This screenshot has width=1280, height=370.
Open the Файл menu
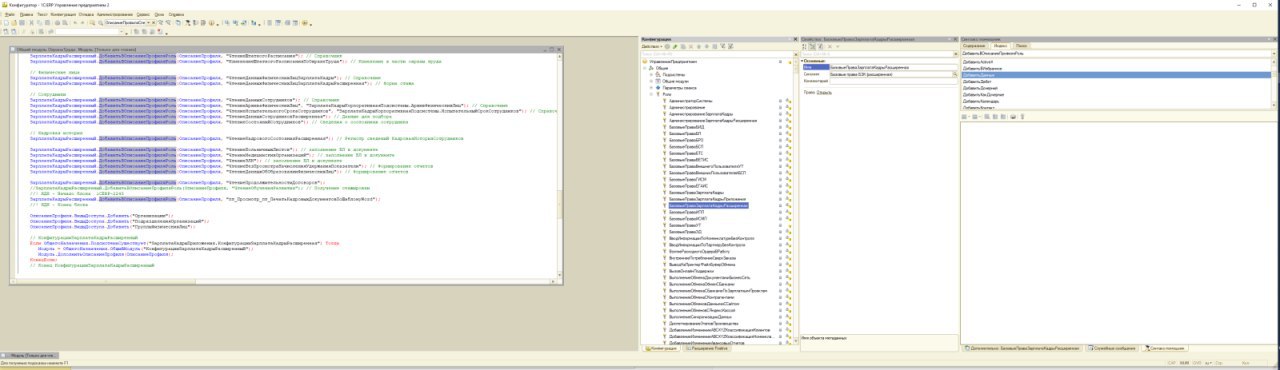pyautogui.click(x=10, y=15)
